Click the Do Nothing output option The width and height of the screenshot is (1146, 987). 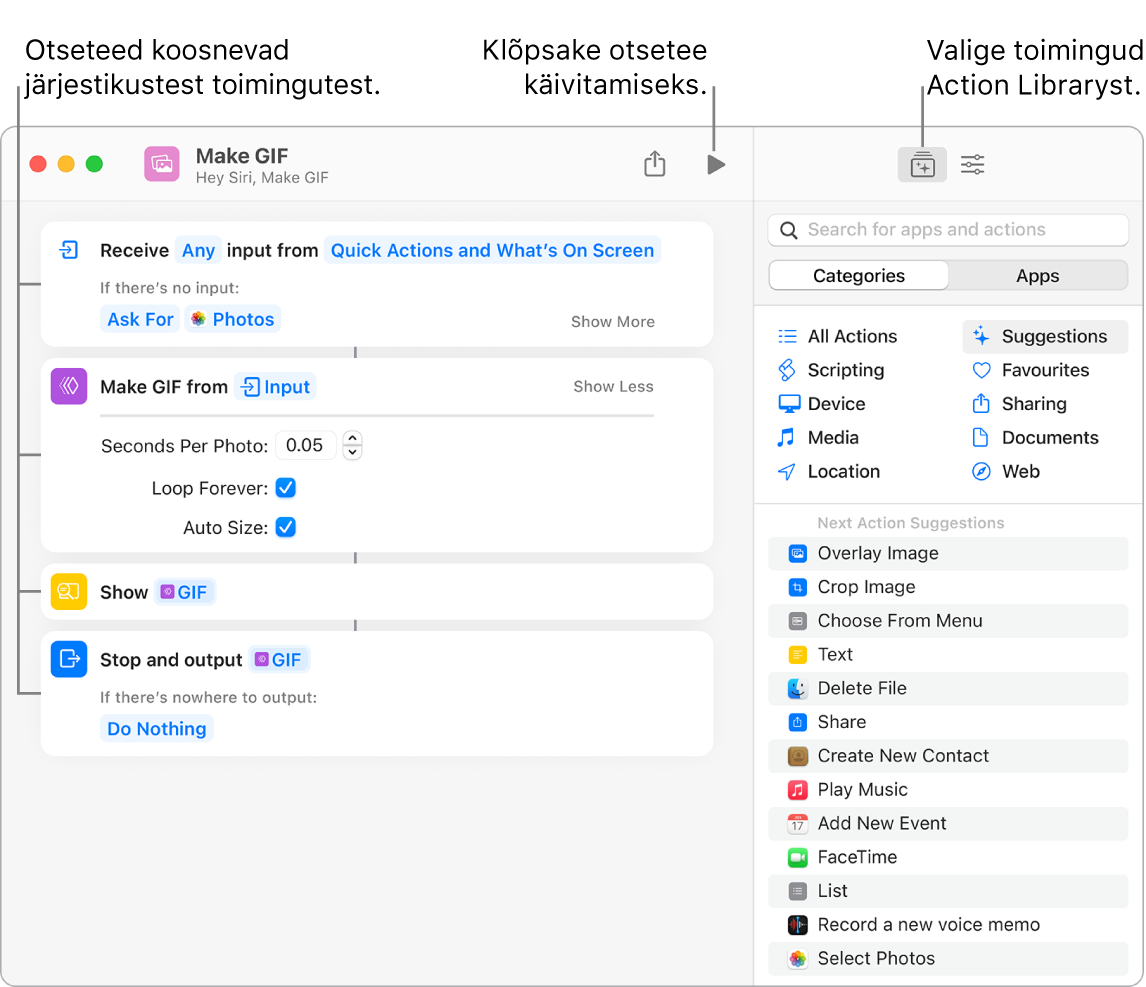coord(157,729)
